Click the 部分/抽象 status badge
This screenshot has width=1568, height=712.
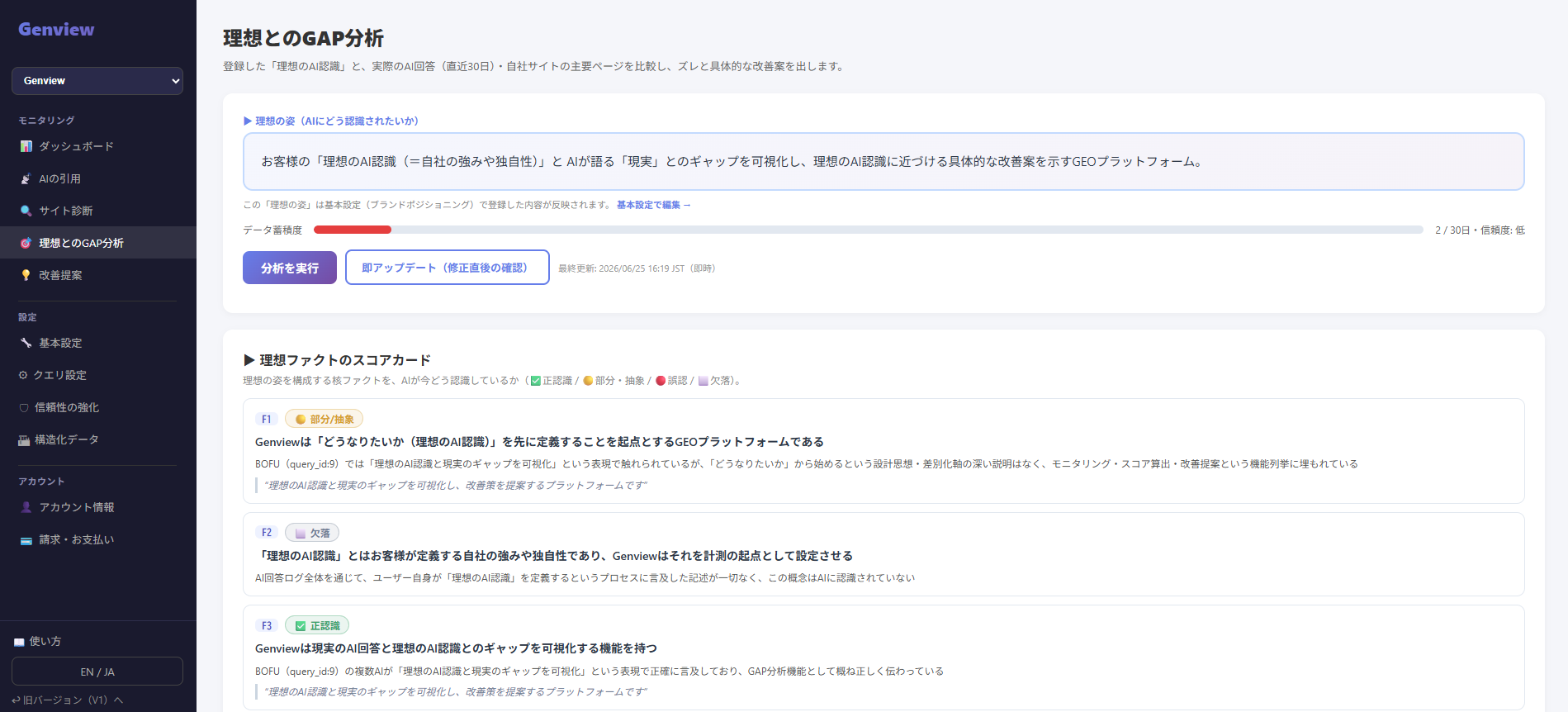coord(324,420)
